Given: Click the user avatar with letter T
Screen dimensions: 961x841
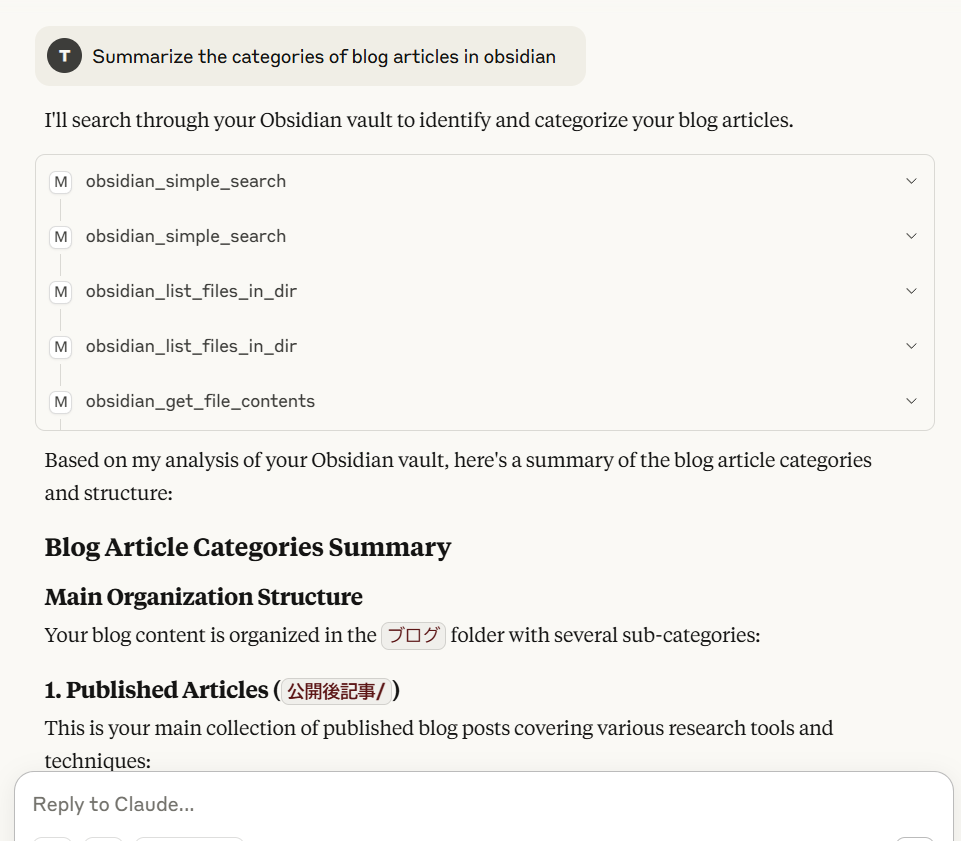Looking at the screenshot, I should [64, 56].
